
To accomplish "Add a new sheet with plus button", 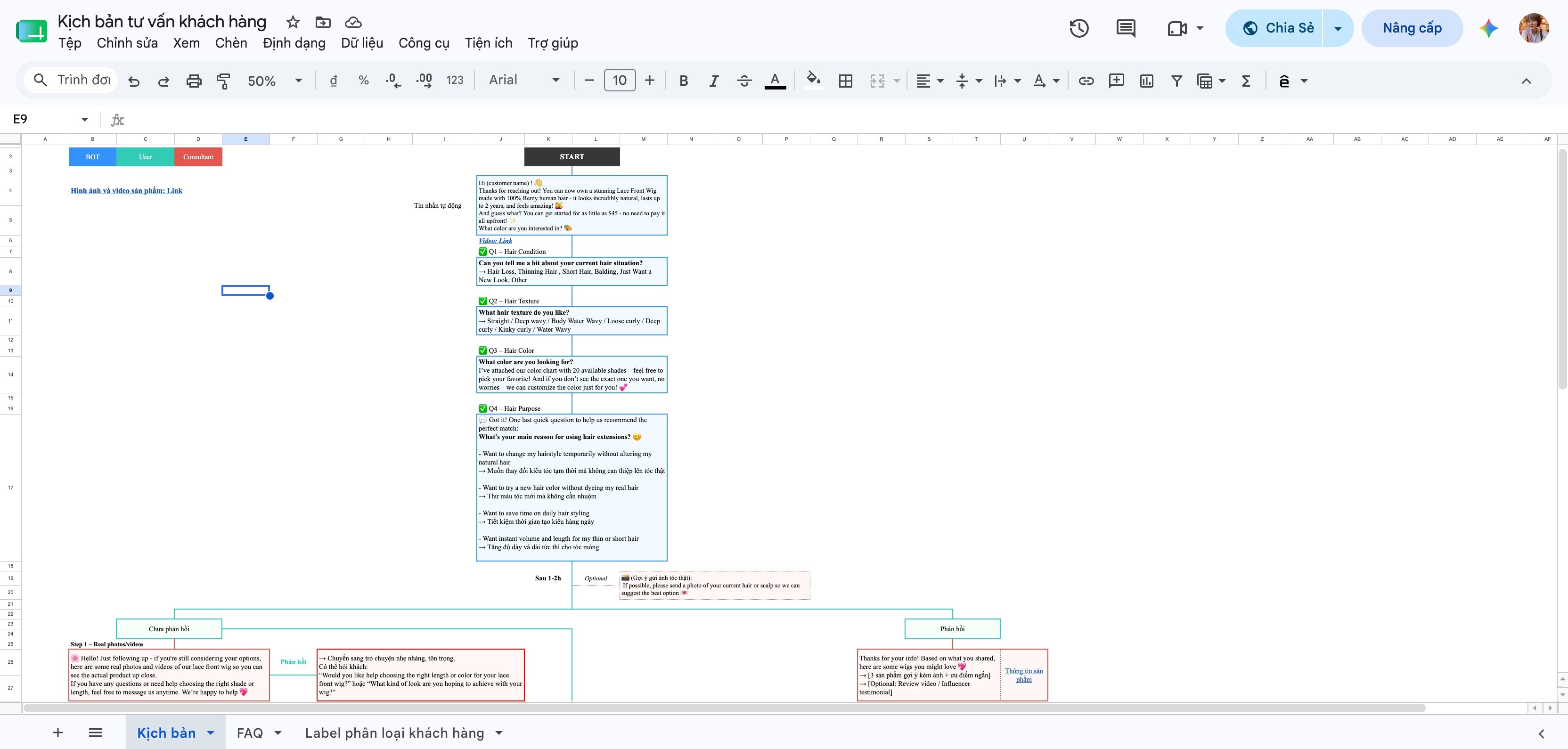I will point(58,733).
